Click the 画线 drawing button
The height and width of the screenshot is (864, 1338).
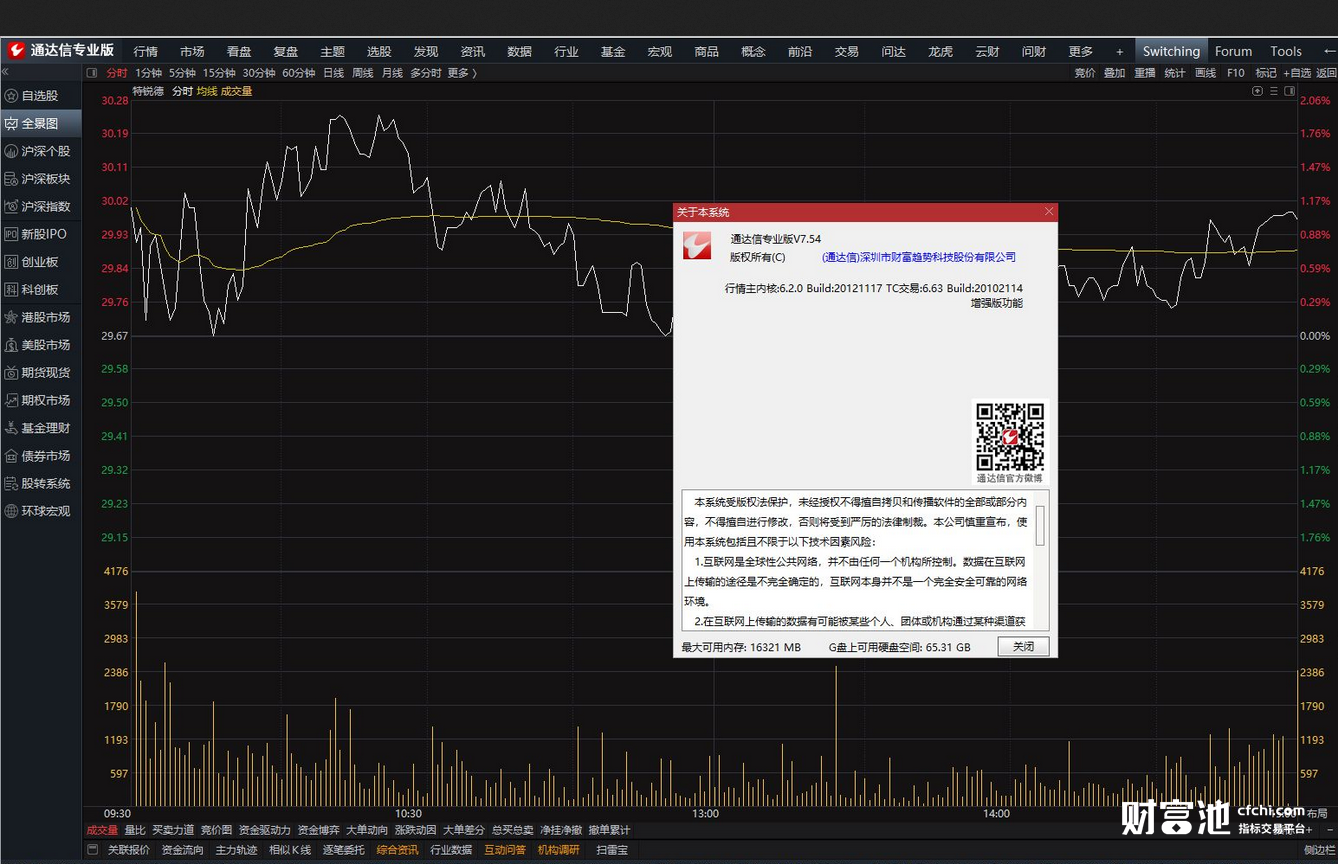[x=1205, y=73]
